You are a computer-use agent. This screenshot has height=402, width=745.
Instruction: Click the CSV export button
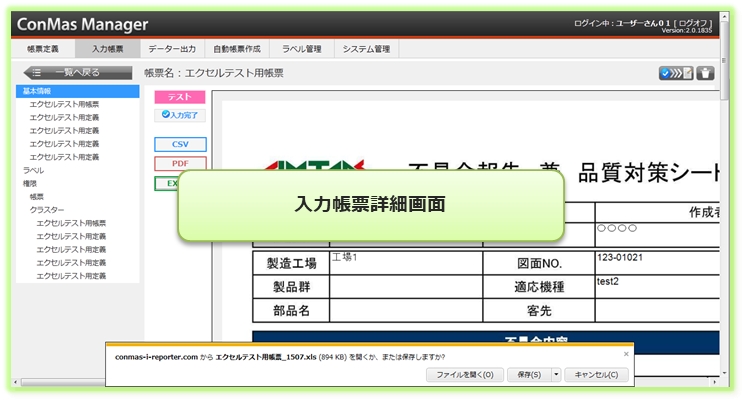[180, 144]
